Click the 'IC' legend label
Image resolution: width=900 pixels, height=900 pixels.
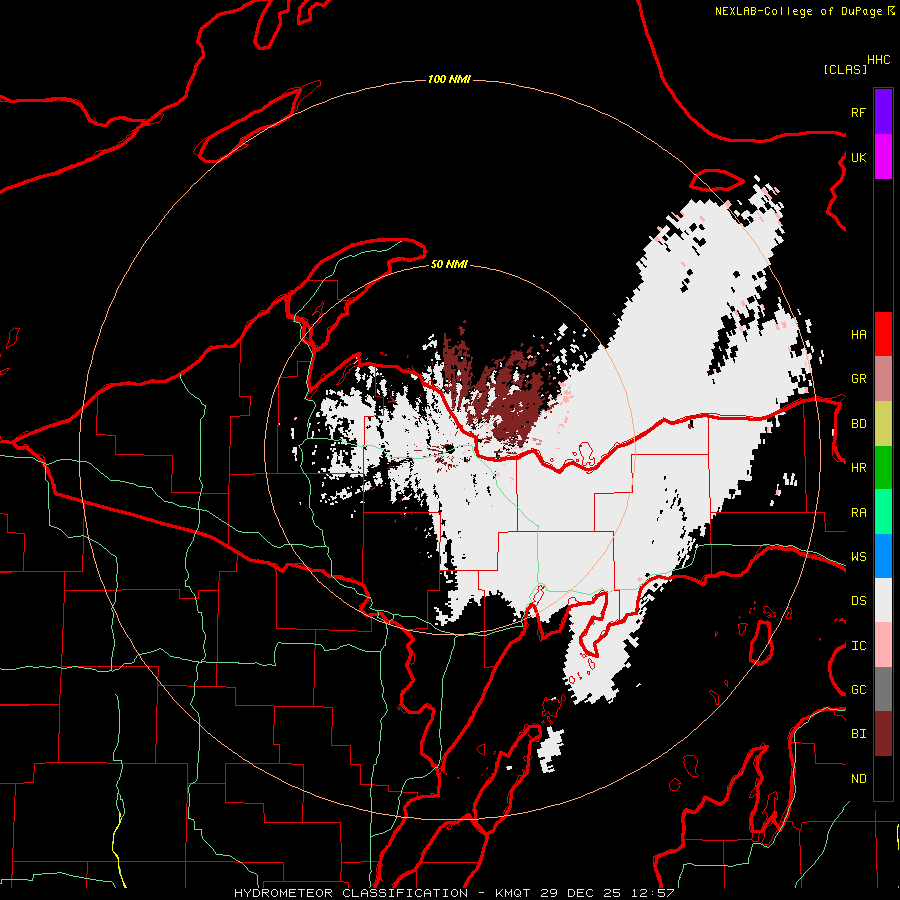pos(858,646)
